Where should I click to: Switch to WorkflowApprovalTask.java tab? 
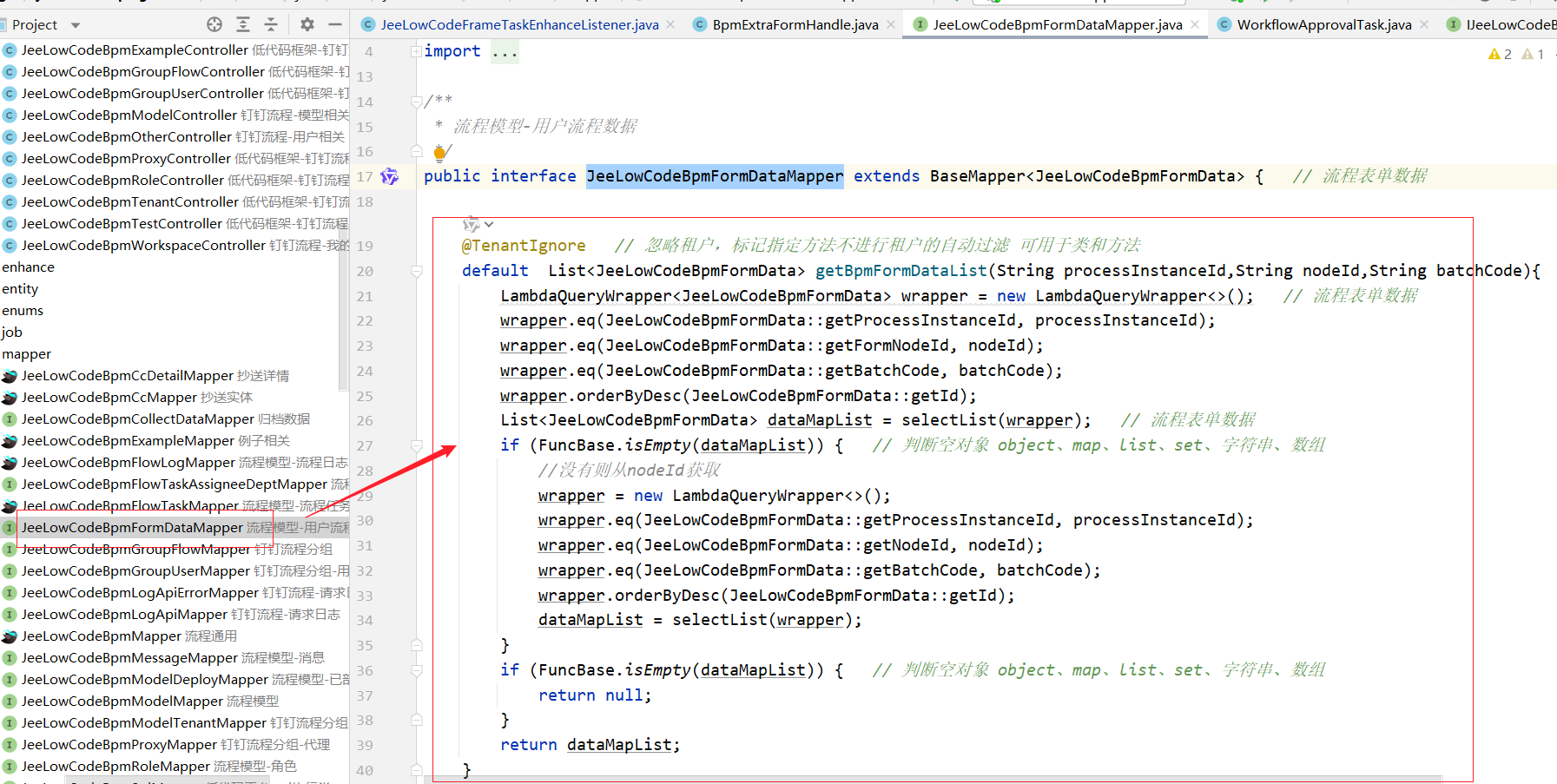1323,24
